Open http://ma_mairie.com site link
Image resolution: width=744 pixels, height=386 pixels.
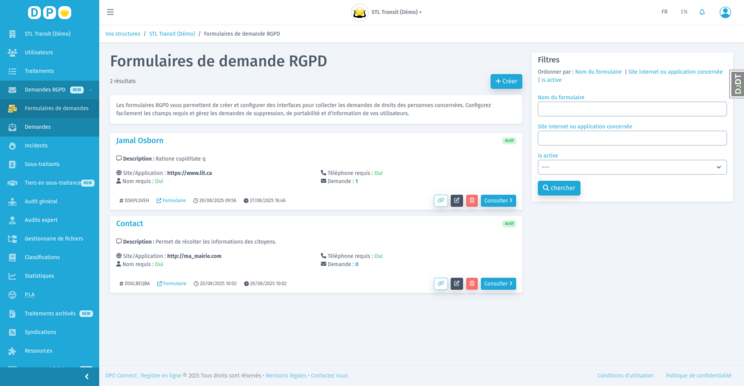(x=194, y=256)
